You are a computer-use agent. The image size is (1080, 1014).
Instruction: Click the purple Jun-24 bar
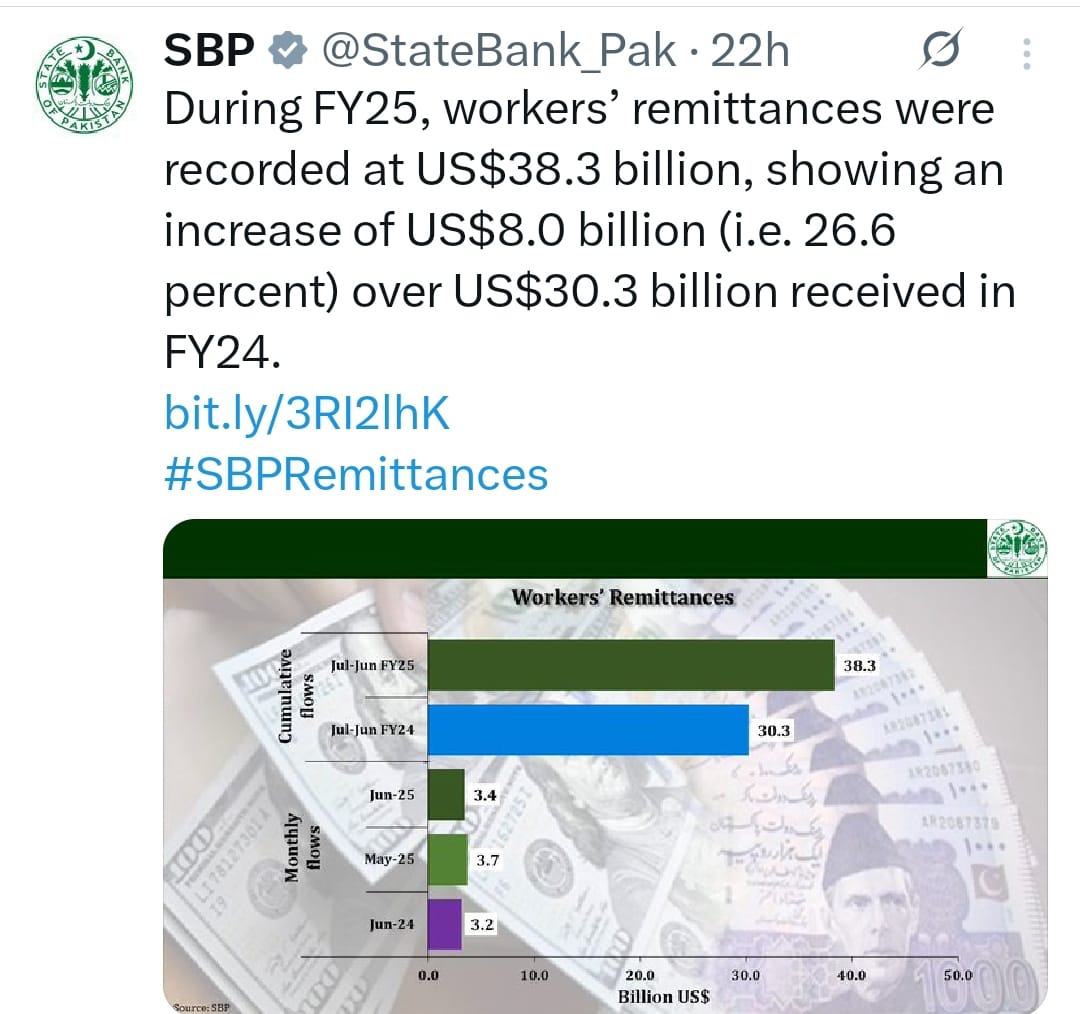click(x=445, y=924)
